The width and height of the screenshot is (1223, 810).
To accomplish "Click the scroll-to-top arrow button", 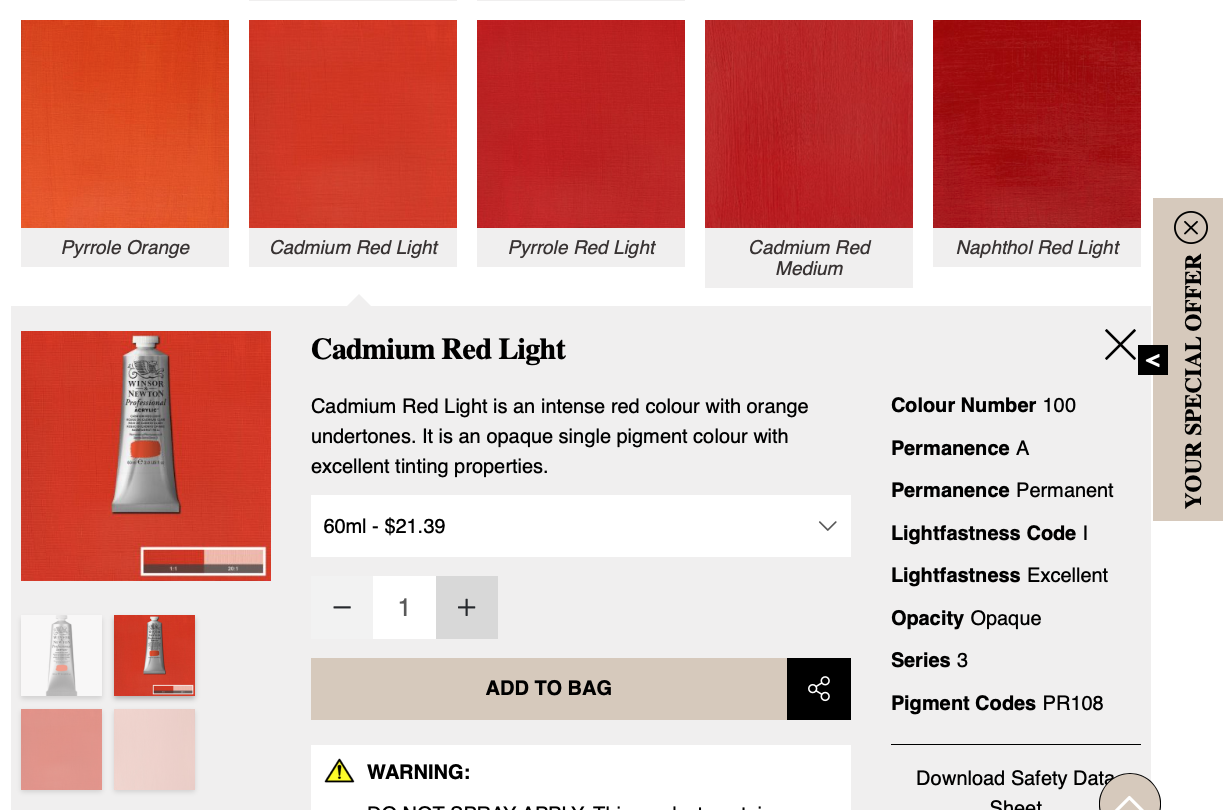I will pyautogui.click(x=1129, y=798).
